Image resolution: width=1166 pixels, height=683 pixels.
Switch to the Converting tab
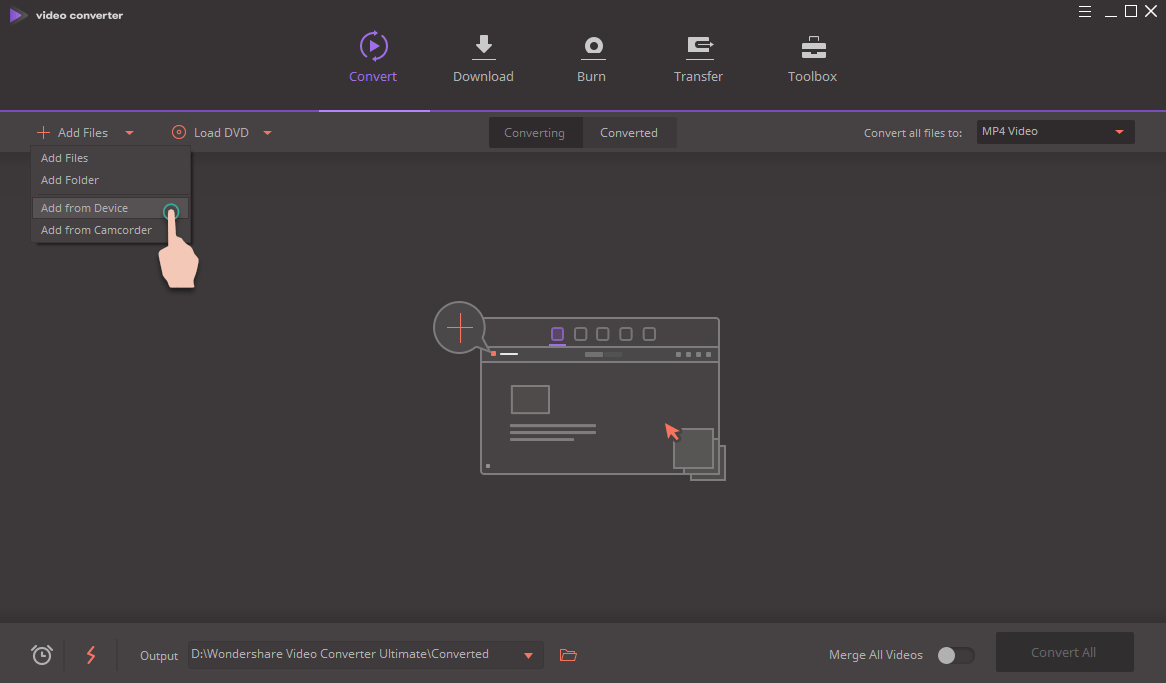tap(535, 132)
